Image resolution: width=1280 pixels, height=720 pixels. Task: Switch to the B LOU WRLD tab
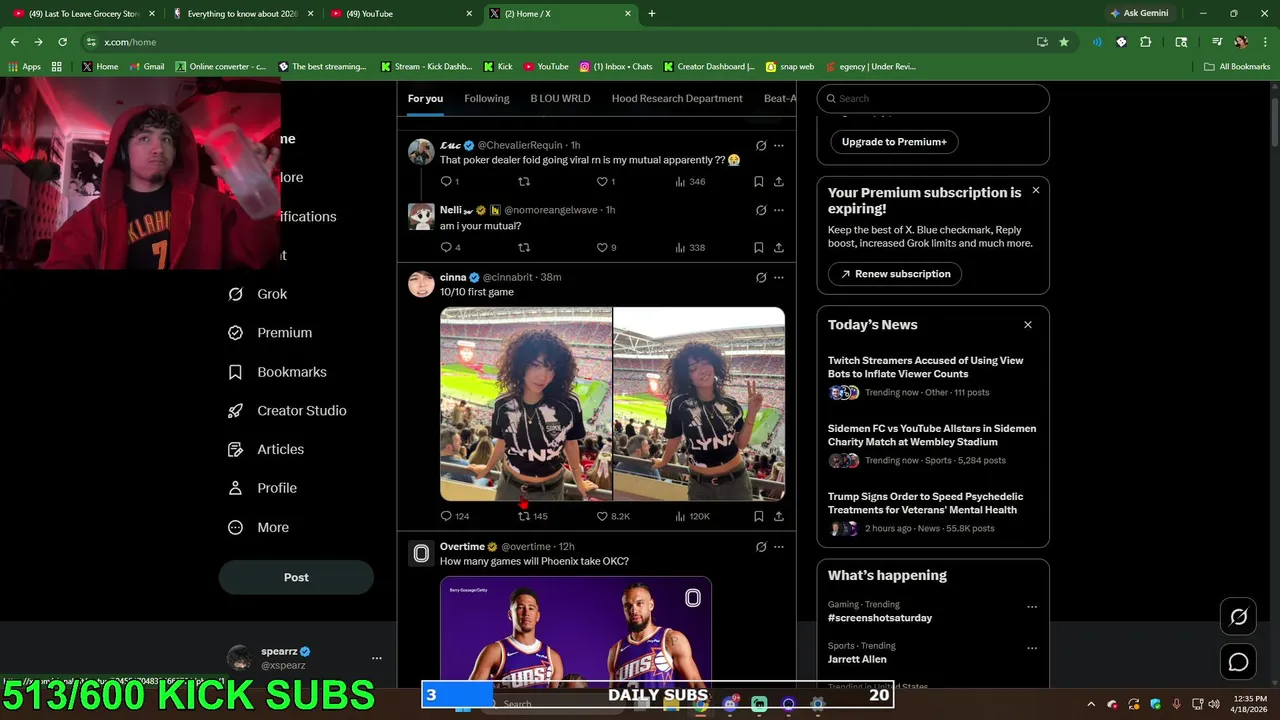pyautogui.click(x=560, y=98)
